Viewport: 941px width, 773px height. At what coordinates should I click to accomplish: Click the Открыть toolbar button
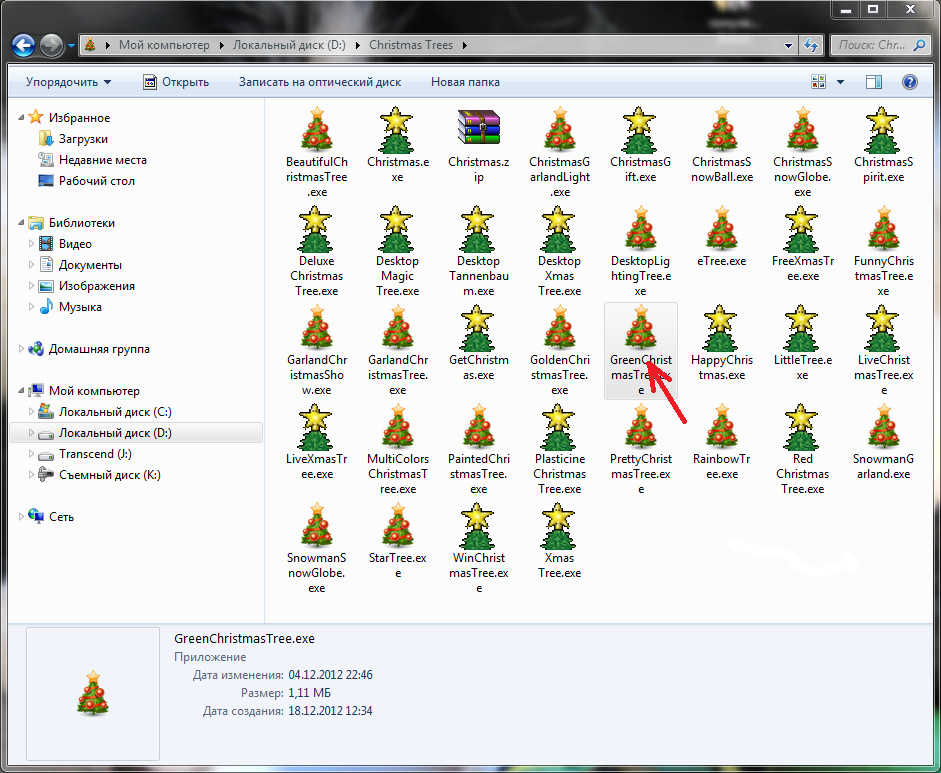pos(176,82)
